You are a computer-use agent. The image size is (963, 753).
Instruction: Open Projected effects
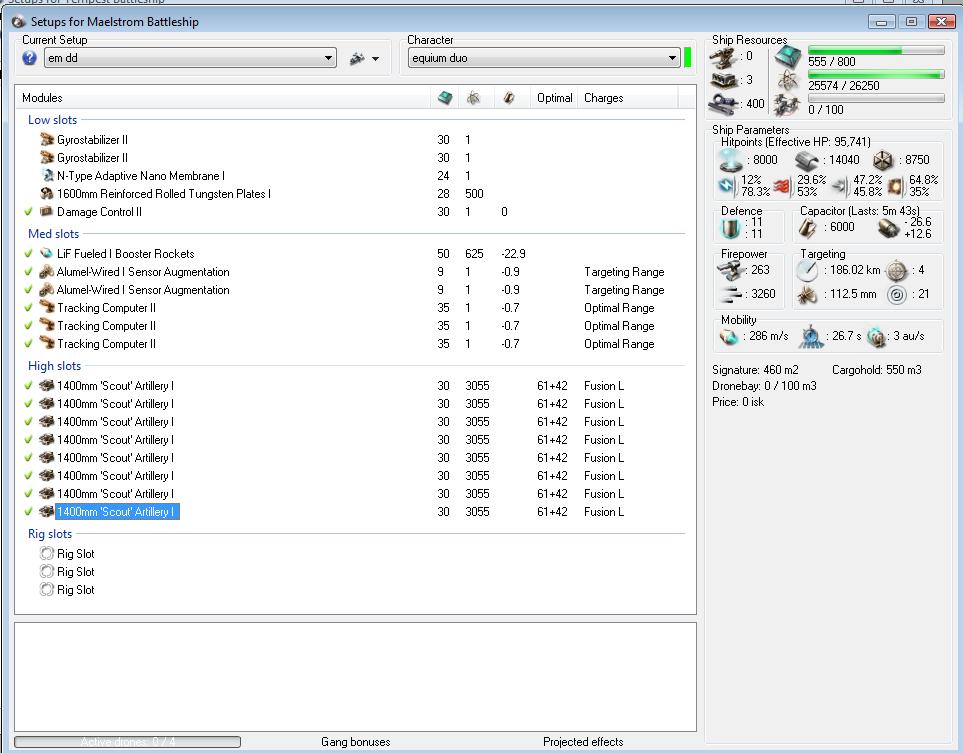click(x=583, y=742)
